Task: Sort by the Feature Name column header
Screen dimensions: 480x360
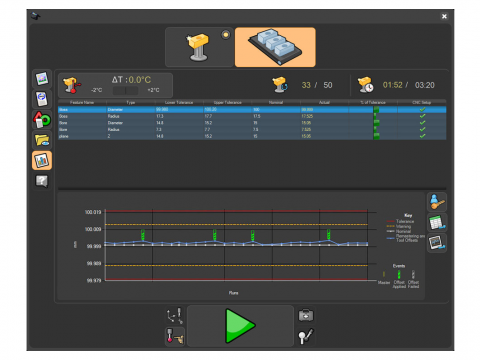Action: [82, 102]
